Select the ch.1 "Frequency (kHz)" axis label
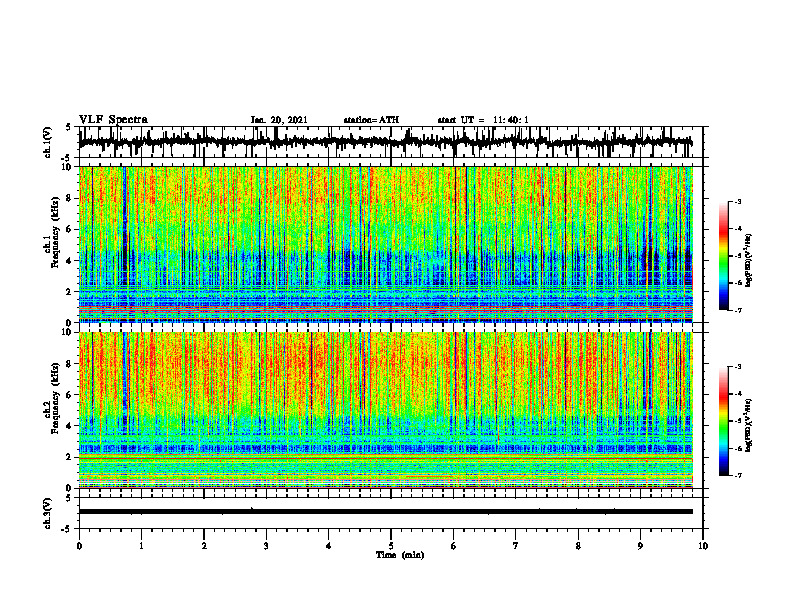 click(56, 233)
